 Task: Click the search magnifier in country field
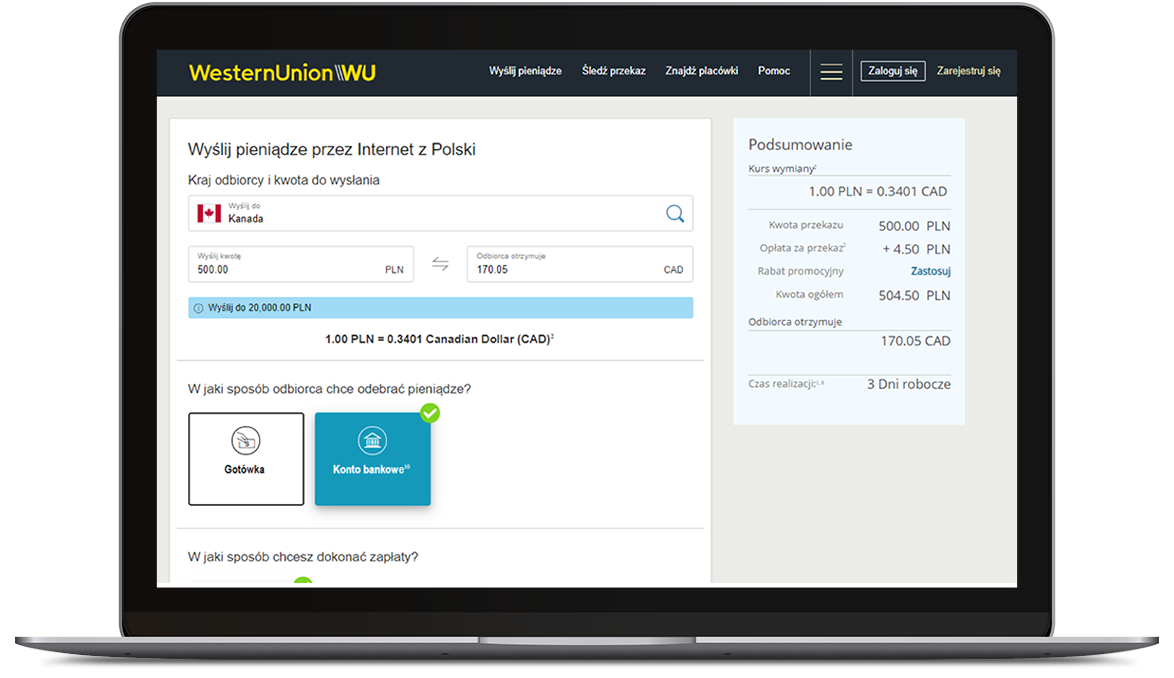[x=675, y=213]
